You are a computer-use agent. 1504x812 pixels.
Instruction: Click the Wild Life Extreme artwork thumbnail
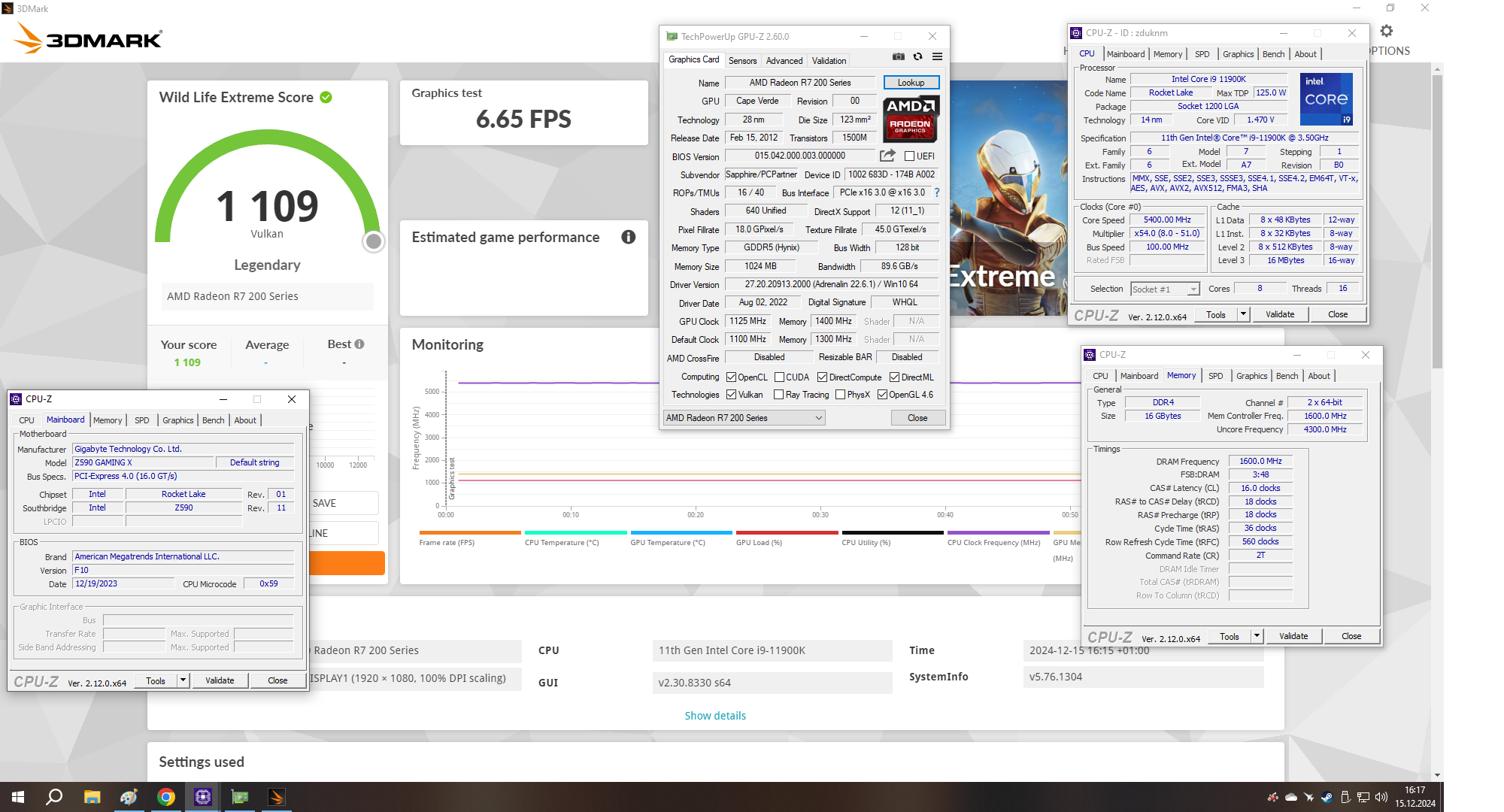(1008, 198)
